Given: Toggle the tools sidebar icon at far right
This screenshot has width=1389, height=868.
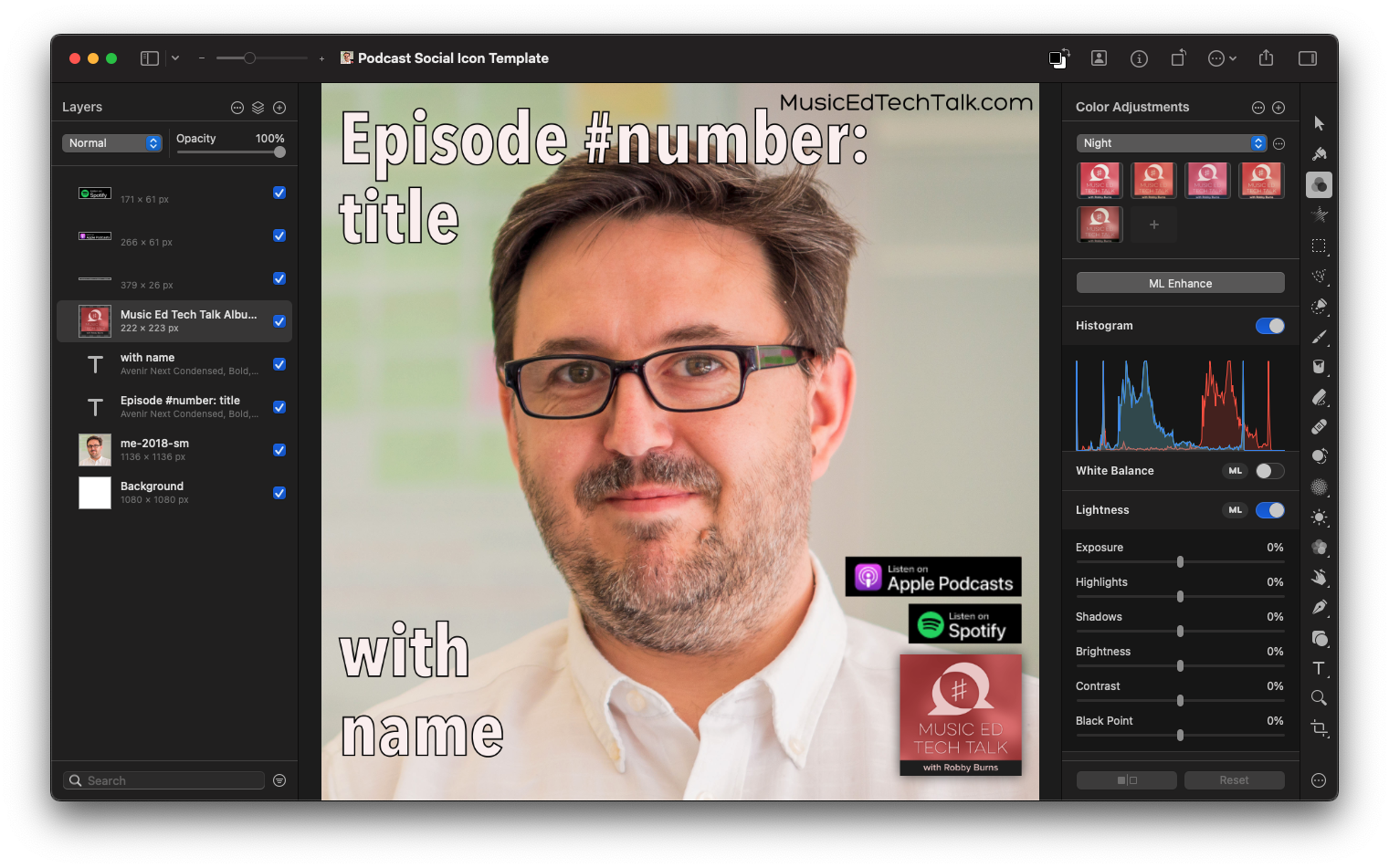Looking at the screenshot, I should tap(1308, 58).
